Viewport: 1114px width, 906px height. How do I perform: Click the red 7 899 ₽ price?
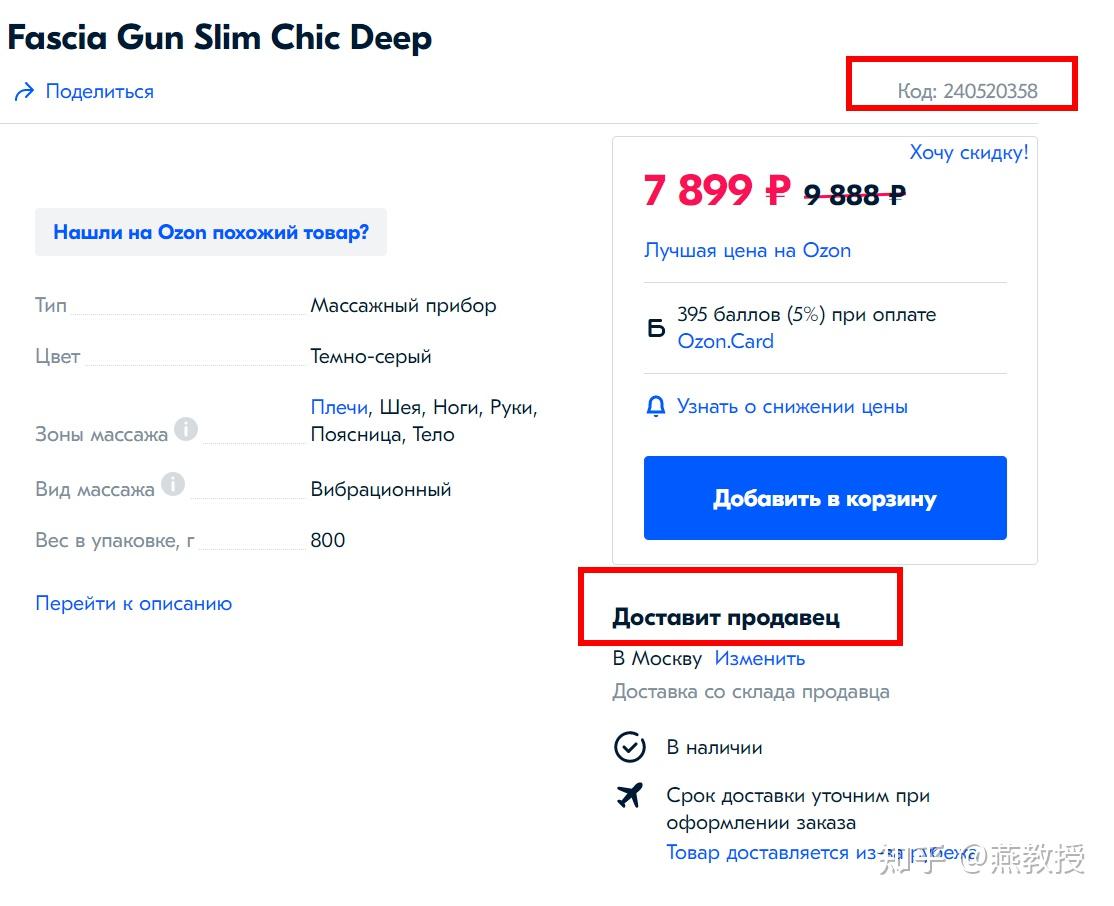[717, 190]
